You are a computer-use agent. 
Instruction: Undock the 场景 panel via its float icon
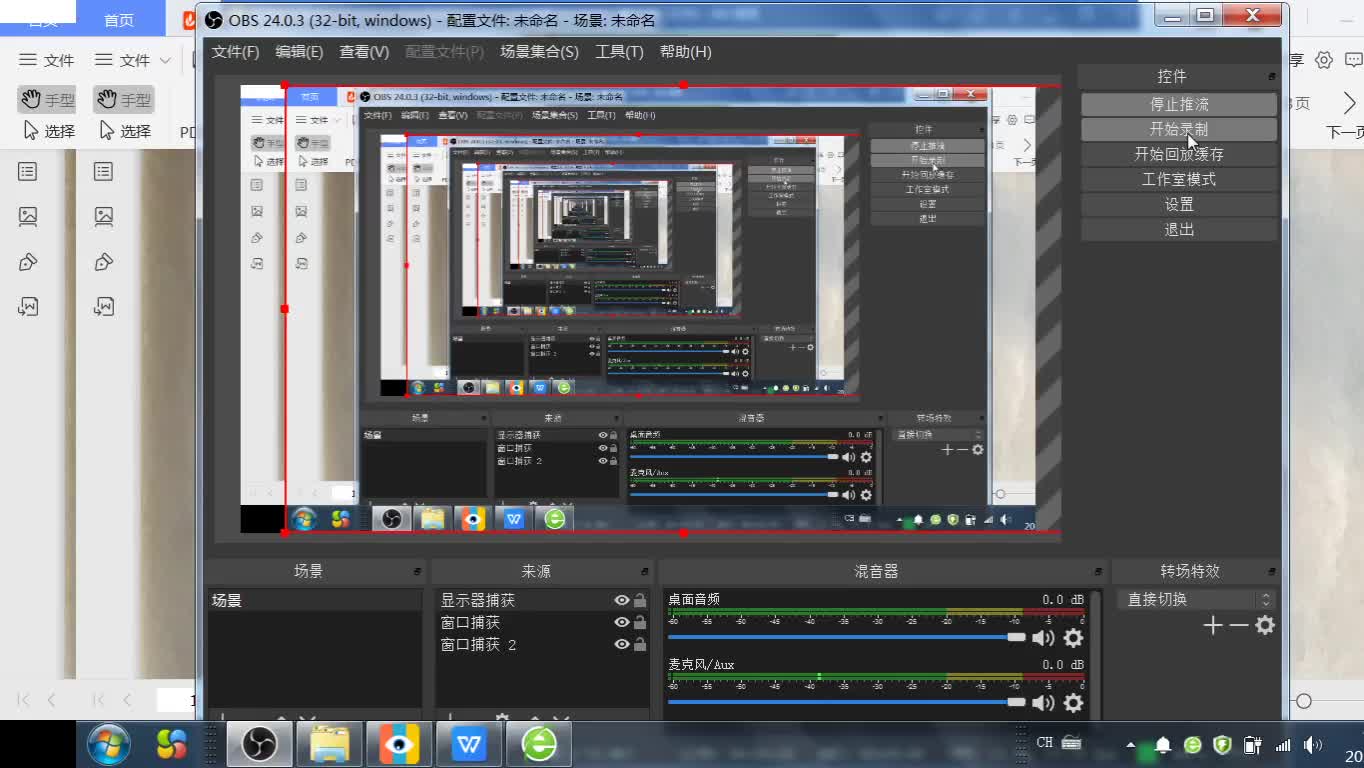[x=418, y=572]
